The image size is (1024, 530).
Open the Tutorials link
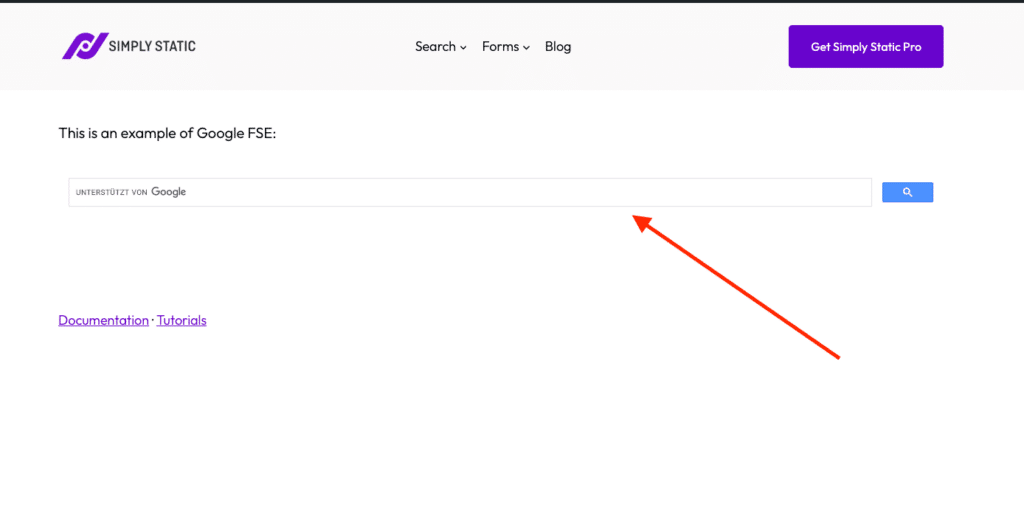coord(182,320)
